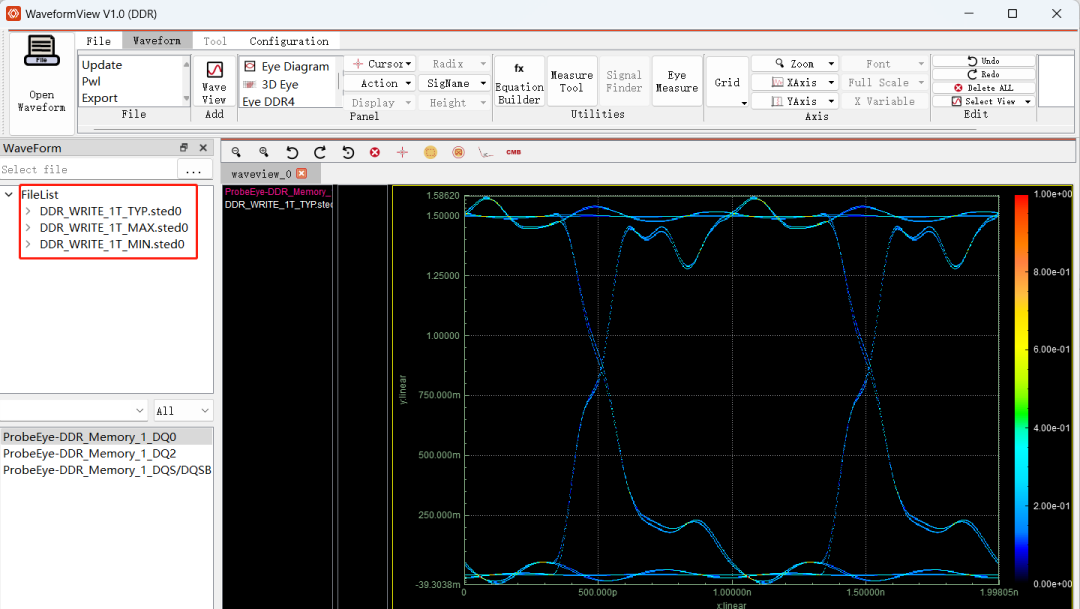Screen dimensions: 1080x609
Task: Expand DDR_WRITE_1T_TYP.sted0 tree node
Action: click(x=28, y=211)
